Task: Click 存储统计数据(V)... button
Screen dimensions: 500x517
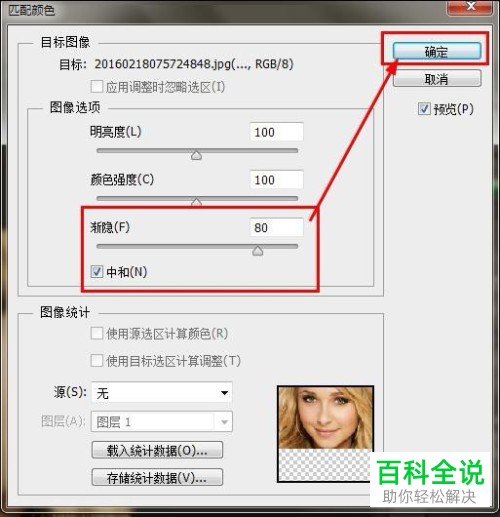Action: pos(157,477)
